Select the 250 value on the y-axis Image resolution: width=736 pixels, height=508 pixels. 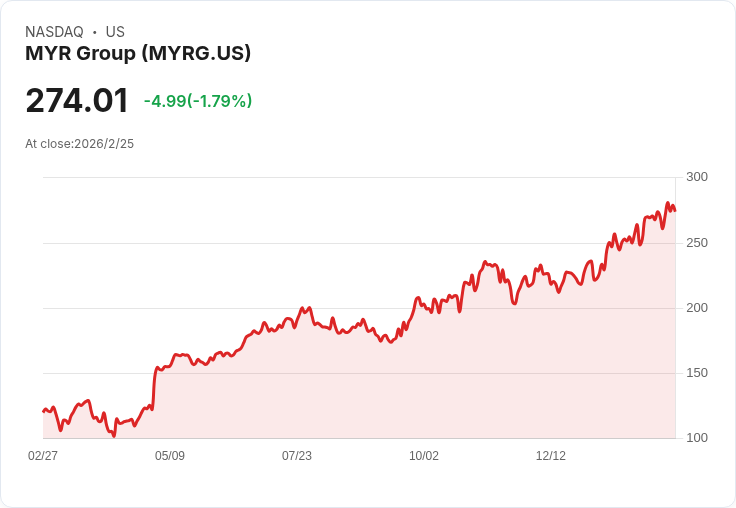[697, 243]
